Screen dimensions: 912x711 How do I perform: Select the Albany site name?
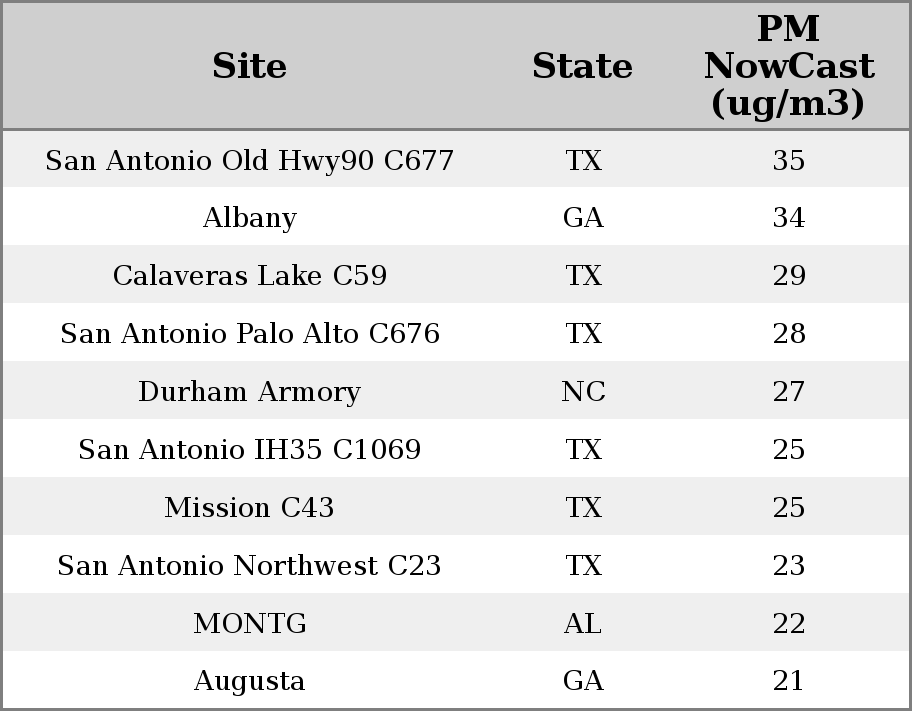pyautogui.click(x=249, y=218)
